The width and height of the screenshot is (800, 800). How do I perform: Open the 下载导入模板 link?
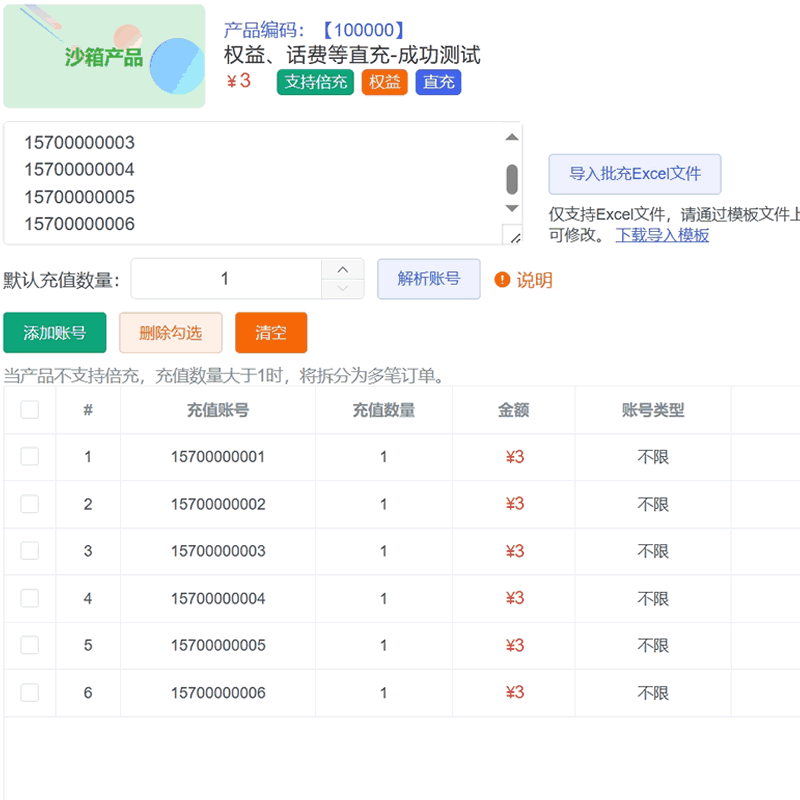point(662,235)
